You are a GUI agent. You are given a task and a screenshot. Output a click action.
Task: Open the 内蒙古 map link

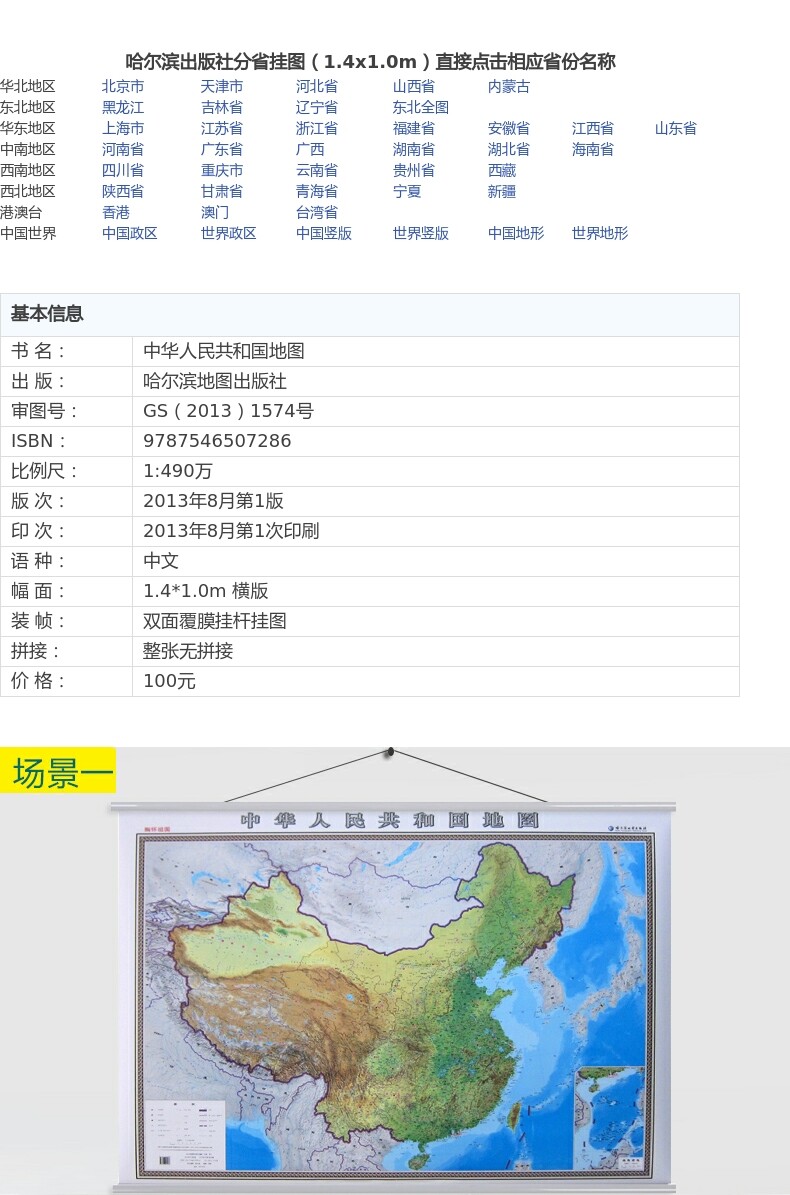[509, 86]
